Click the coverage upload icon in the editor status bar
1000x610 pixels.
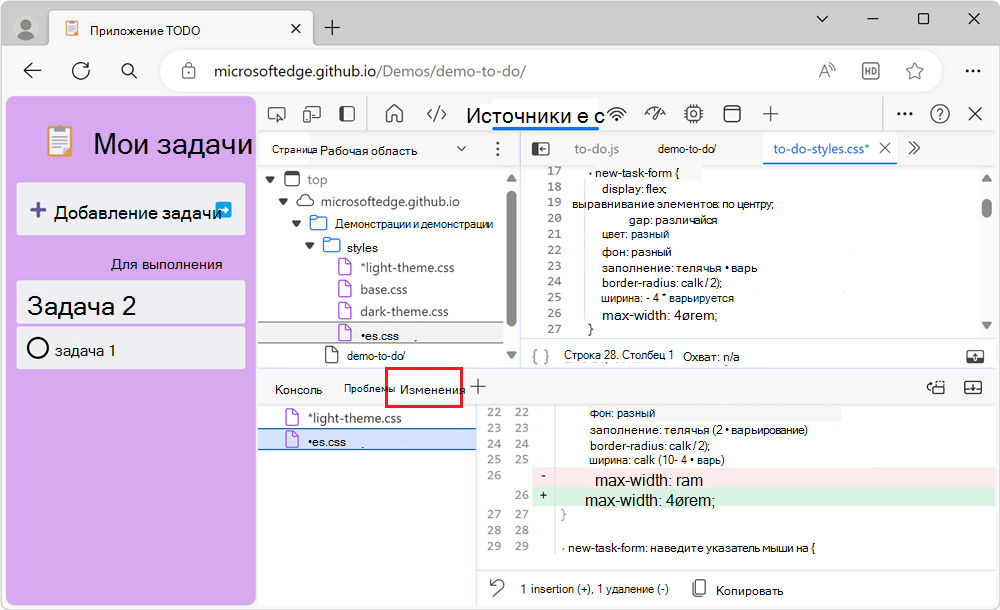[x=975, y=357]
